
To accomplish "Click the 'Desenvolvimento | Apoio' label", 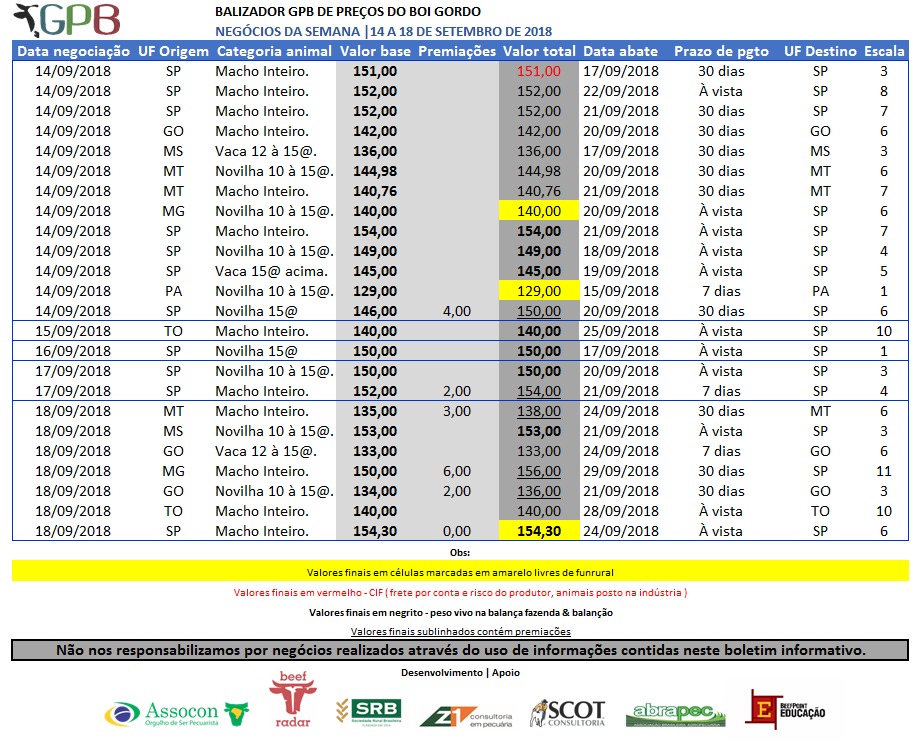I will (460, 672).
